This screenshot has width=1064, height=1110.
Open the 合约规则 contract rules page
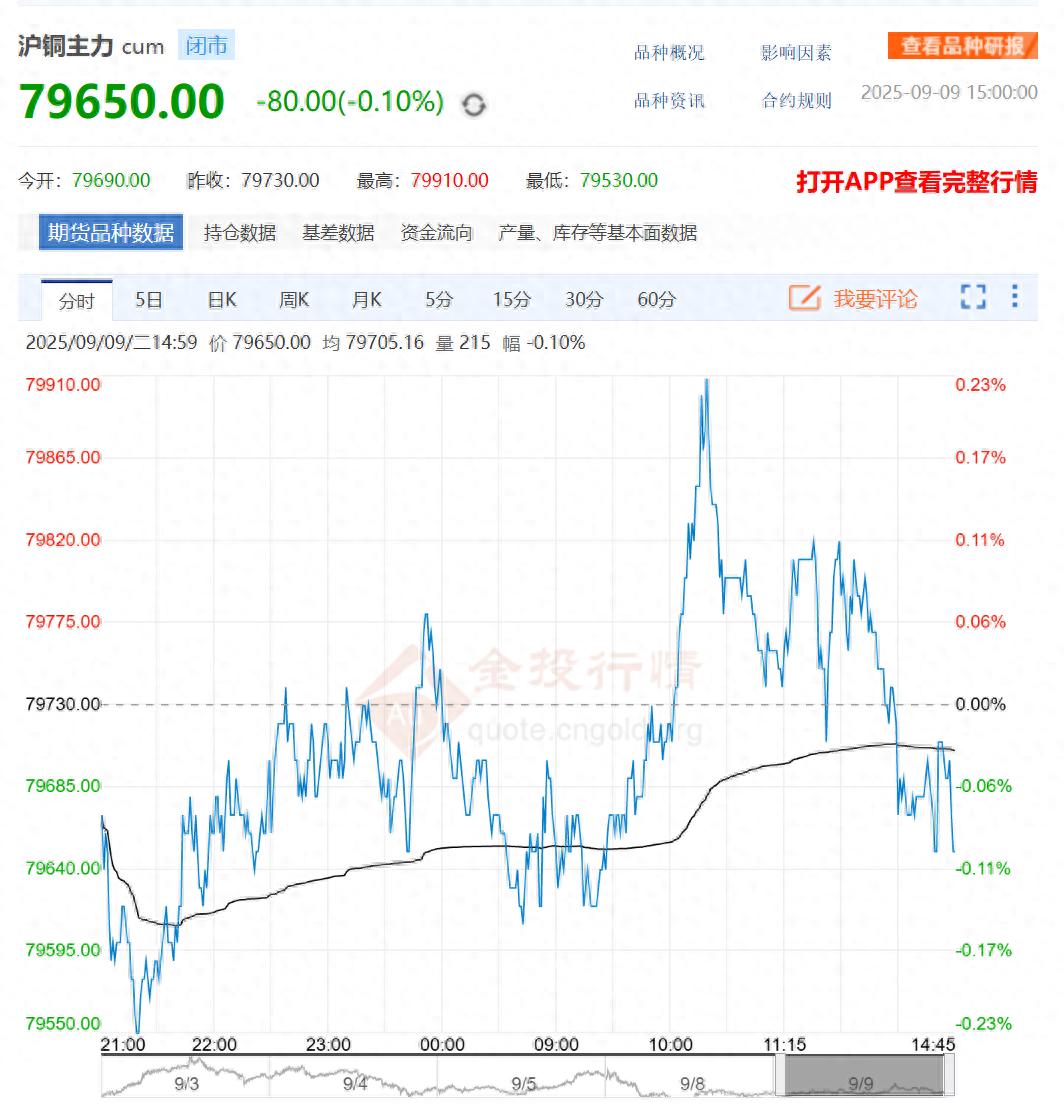796,100
